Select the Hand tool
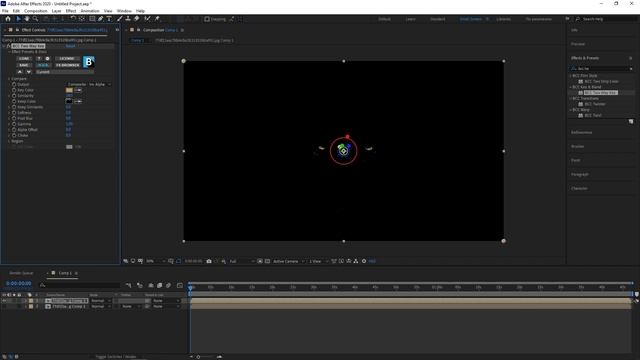 (27, 19)
